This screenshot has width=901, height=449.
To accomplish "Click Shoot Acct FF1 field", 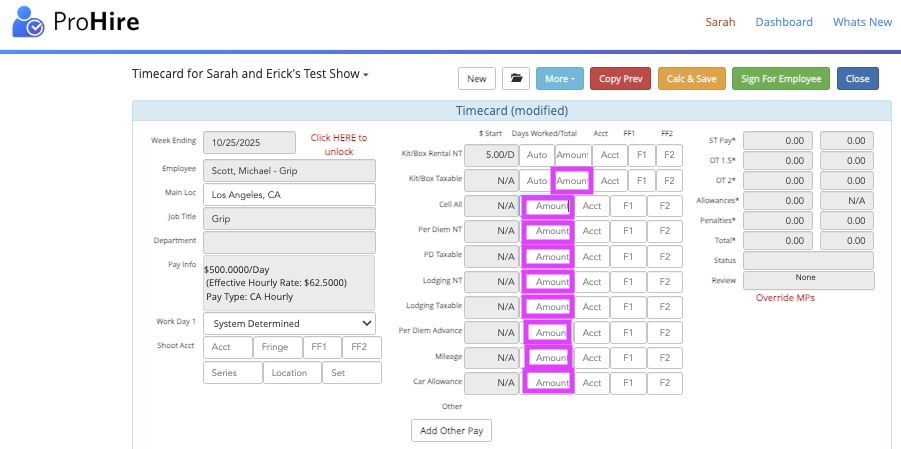I will [x=322, y=347].
